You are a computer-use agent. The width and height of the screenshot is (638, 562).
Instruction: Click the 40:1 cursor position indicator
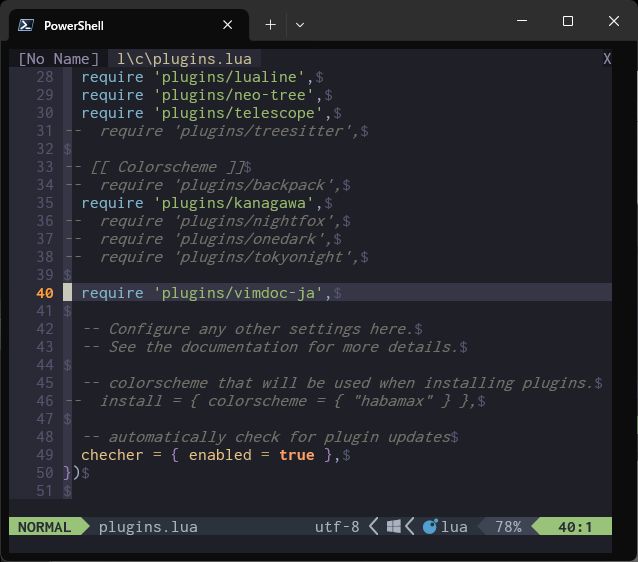pyautogui.click(x=575, y=526)
